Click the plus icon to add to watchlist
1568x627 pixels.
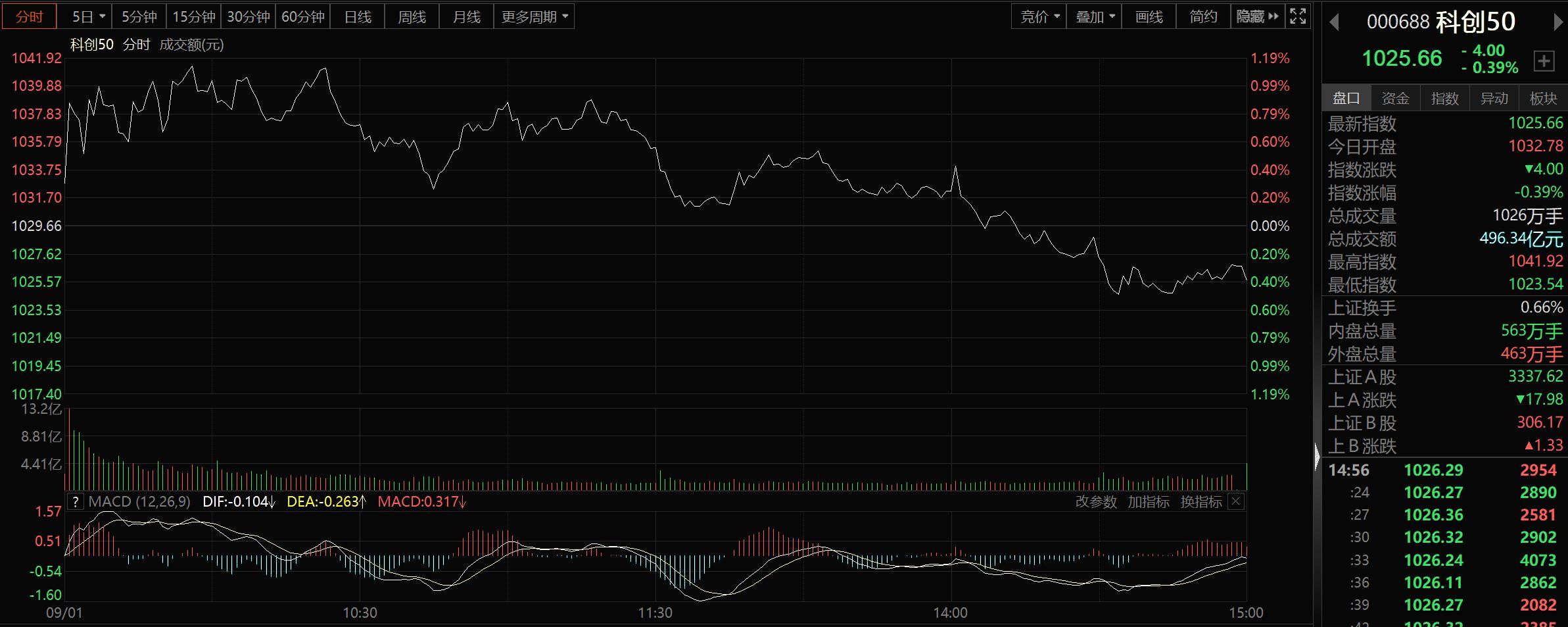1544,61
